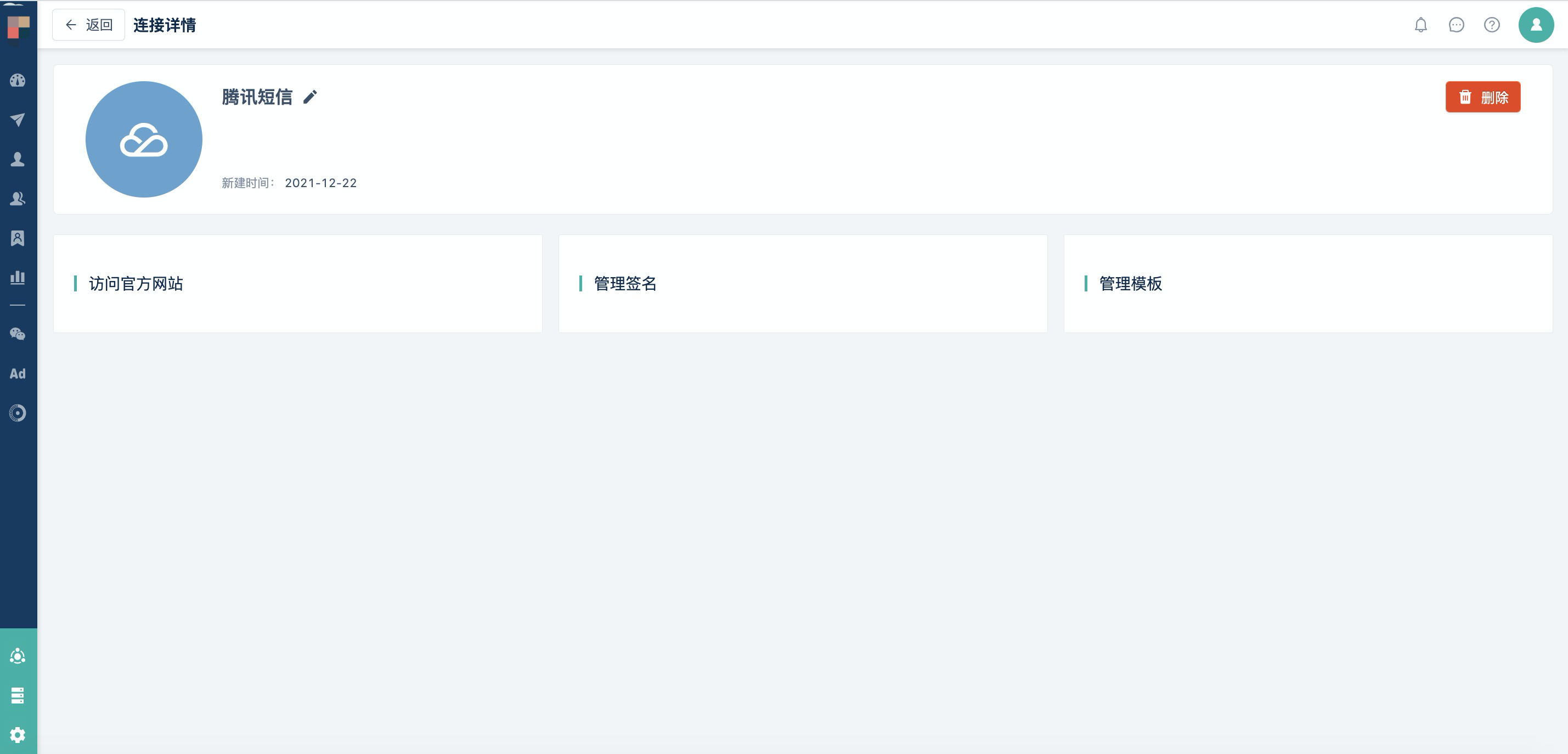Click the red 删除 delete button
Image resolution: width=1568 pixels, height=754 pixels.
coord(1483,97)
